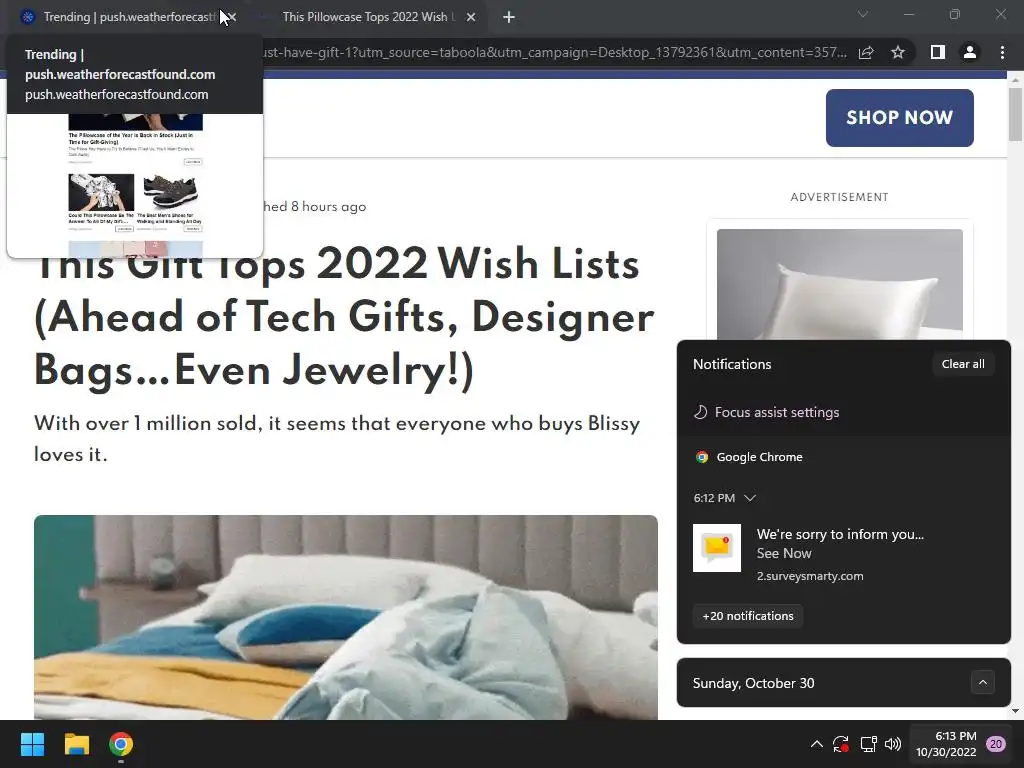Click the notification count badge 20
Screen dimensions: 1024x768
[996, 744]
